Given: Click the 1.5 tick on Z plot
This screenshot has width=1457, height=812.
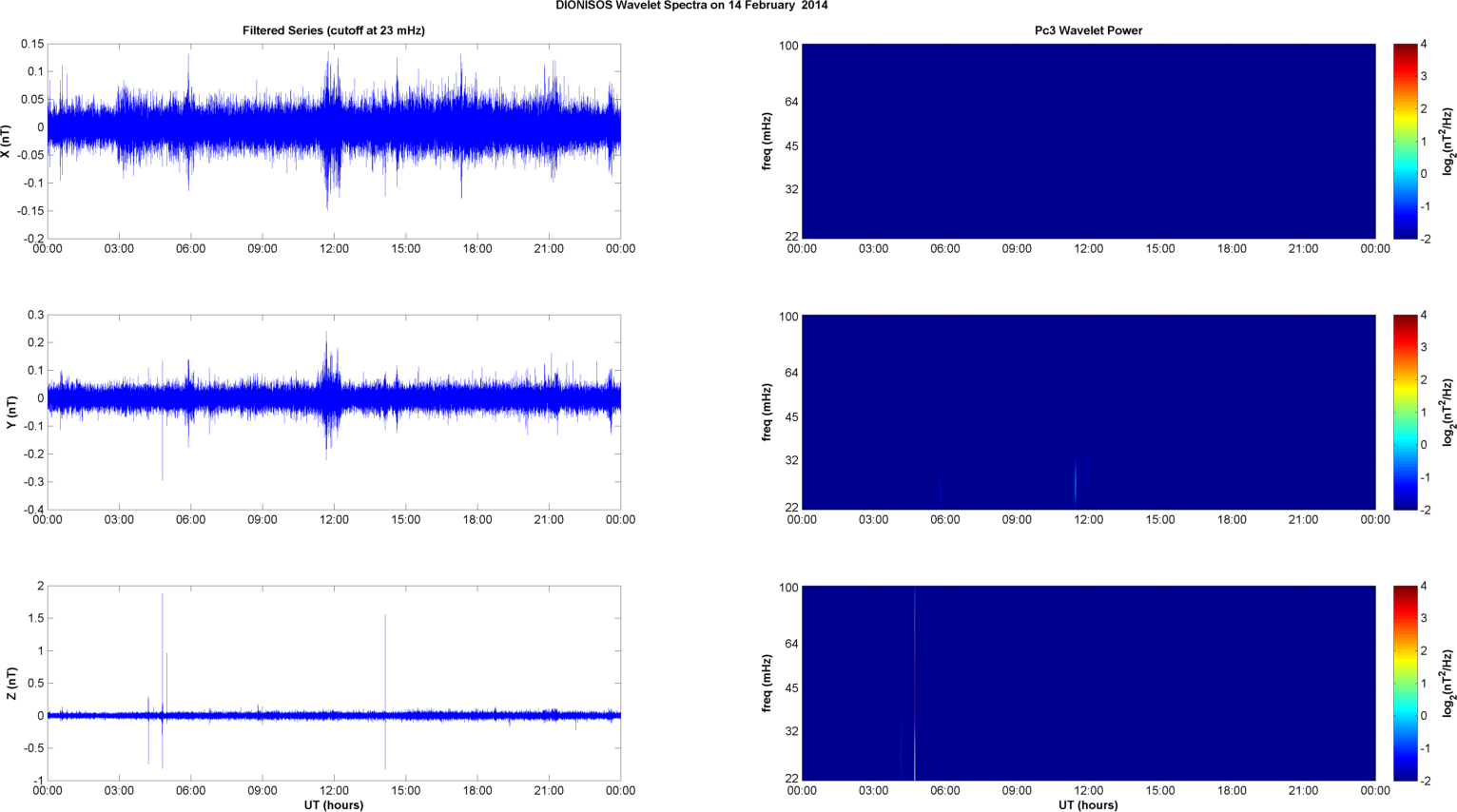Looking at the screenshot, I should pyautogui.click(x=35, y=618).
